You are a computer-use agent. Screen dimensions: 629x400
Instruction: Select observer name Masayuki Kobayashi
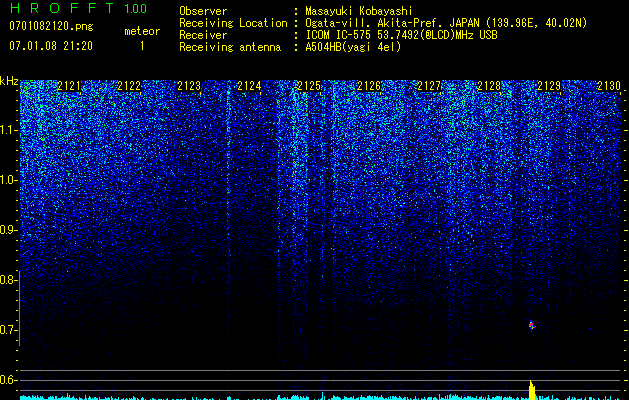tap(359, 11)
